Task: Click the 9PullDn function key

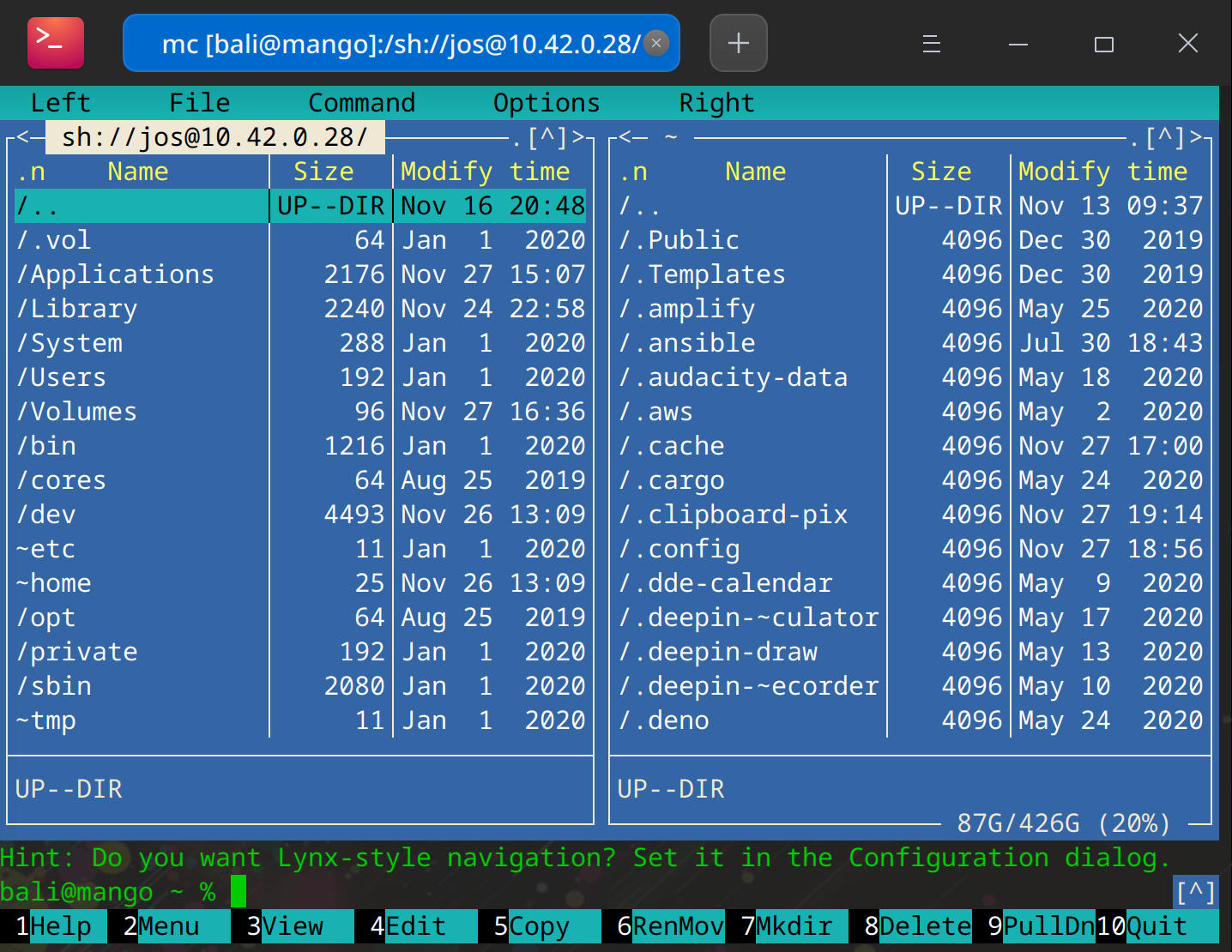Action: 1034,926
